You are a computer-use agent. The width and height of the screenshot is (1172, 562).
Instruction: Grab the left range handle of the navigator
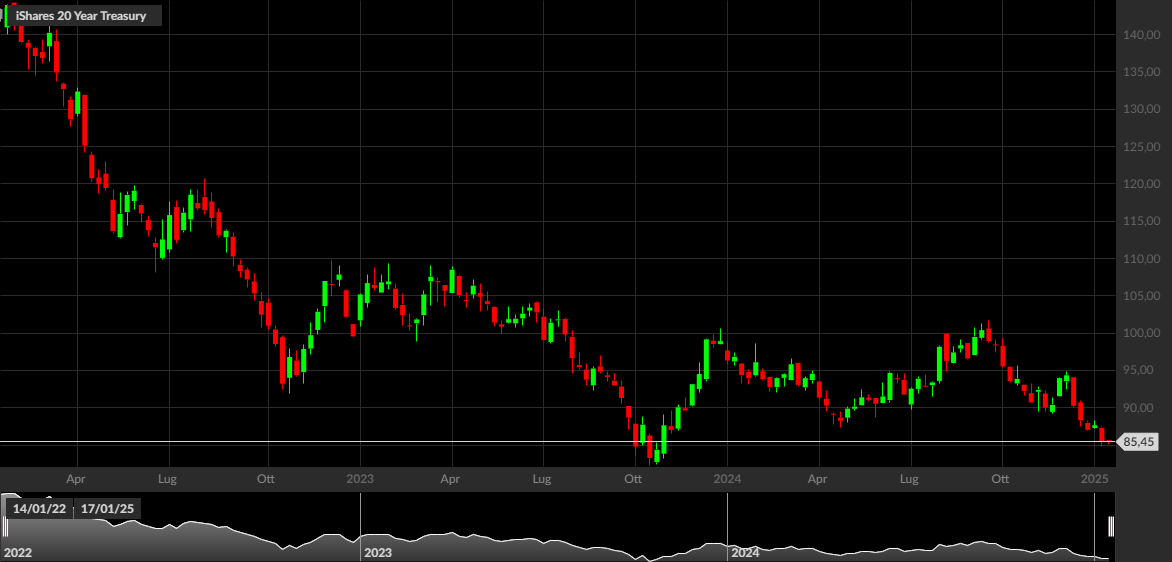tap(4, 526)
